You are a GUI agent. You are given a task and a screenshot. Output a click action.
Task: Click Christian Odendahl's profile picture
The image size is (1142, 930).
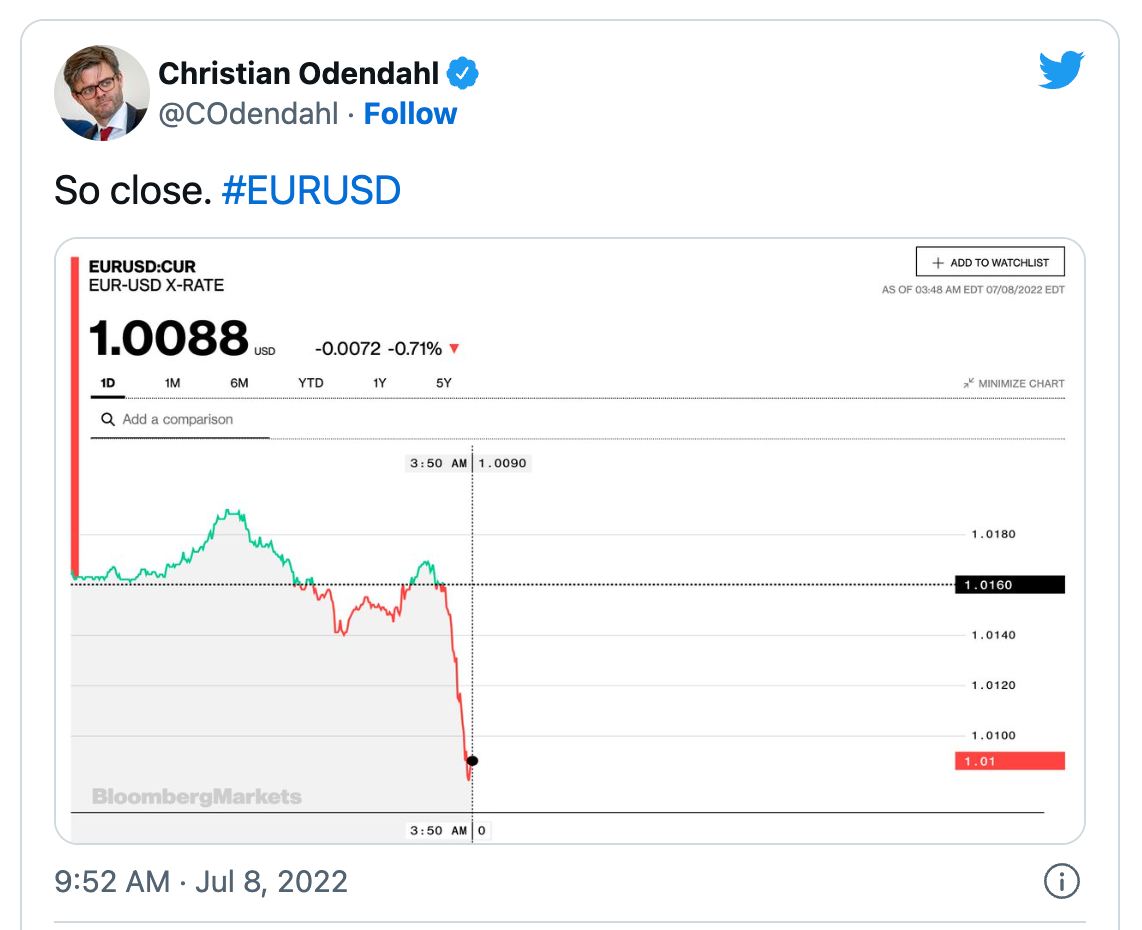pyautogui.click(x=102, y=92)
